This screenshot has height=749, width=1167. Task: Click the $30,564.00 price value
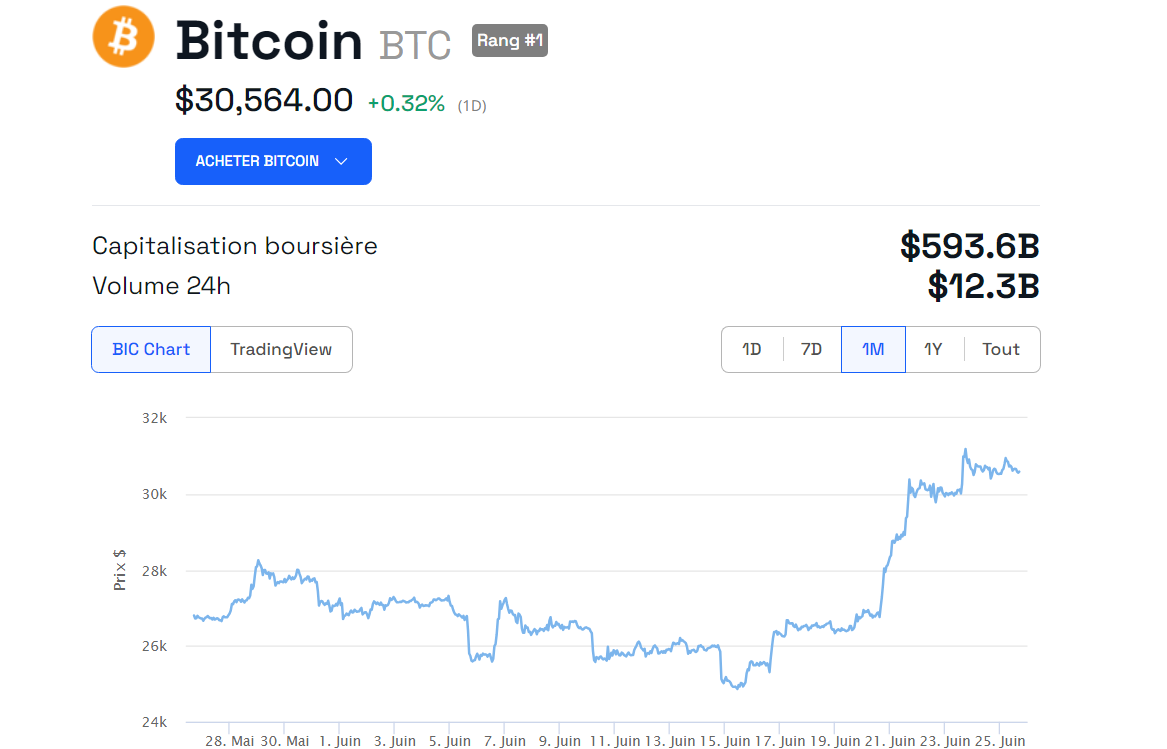pyautogui.click(x=263, y=101)
